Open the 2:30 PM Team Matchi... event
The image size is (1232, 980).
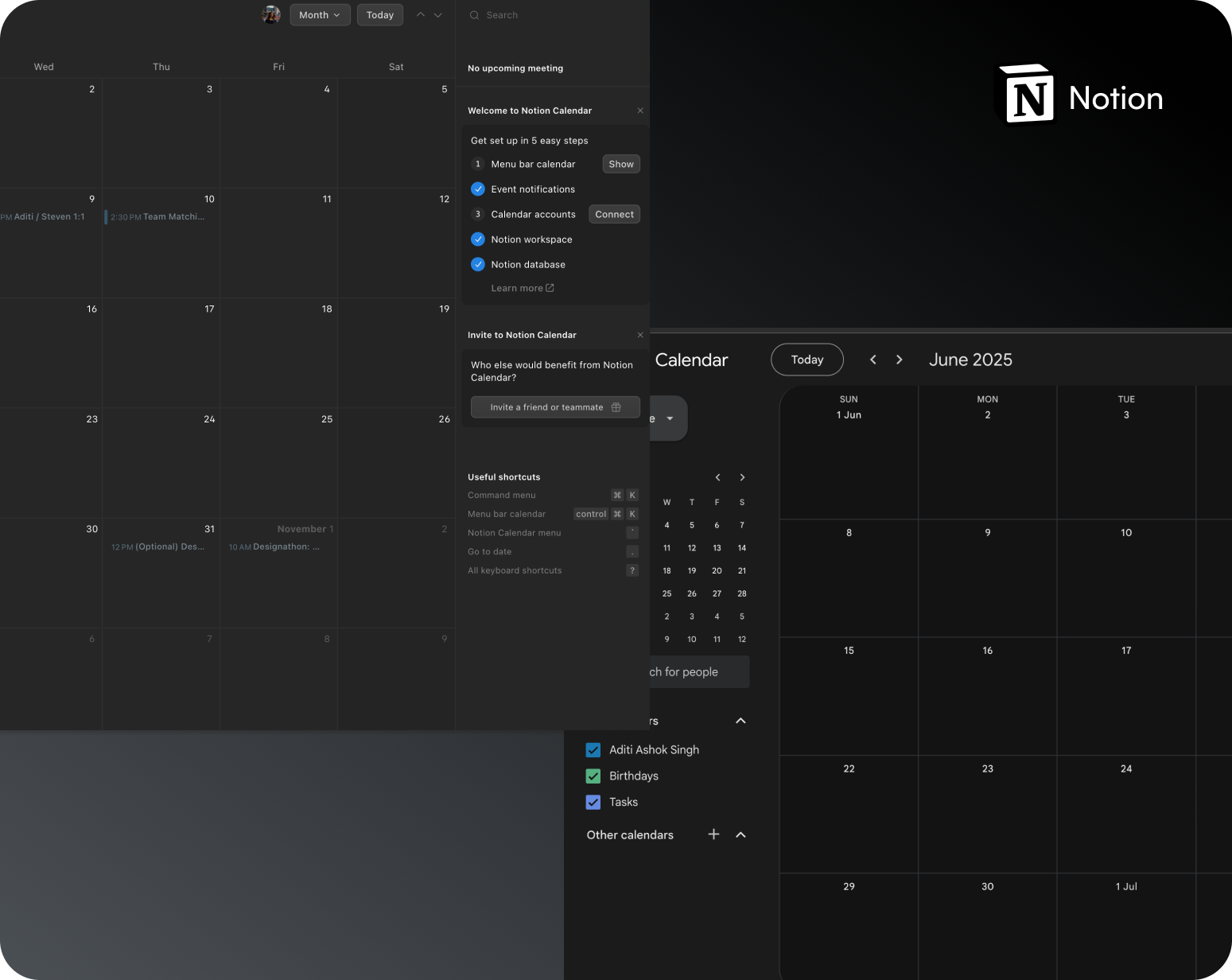[x=159, y=216]
